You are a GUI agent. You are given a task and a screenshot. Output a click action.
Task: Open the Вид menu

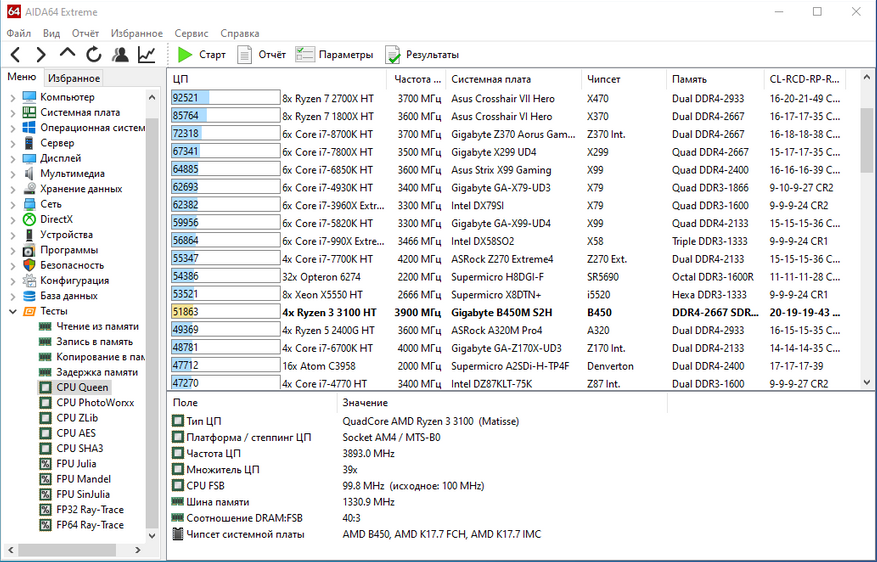click(51, 34)
